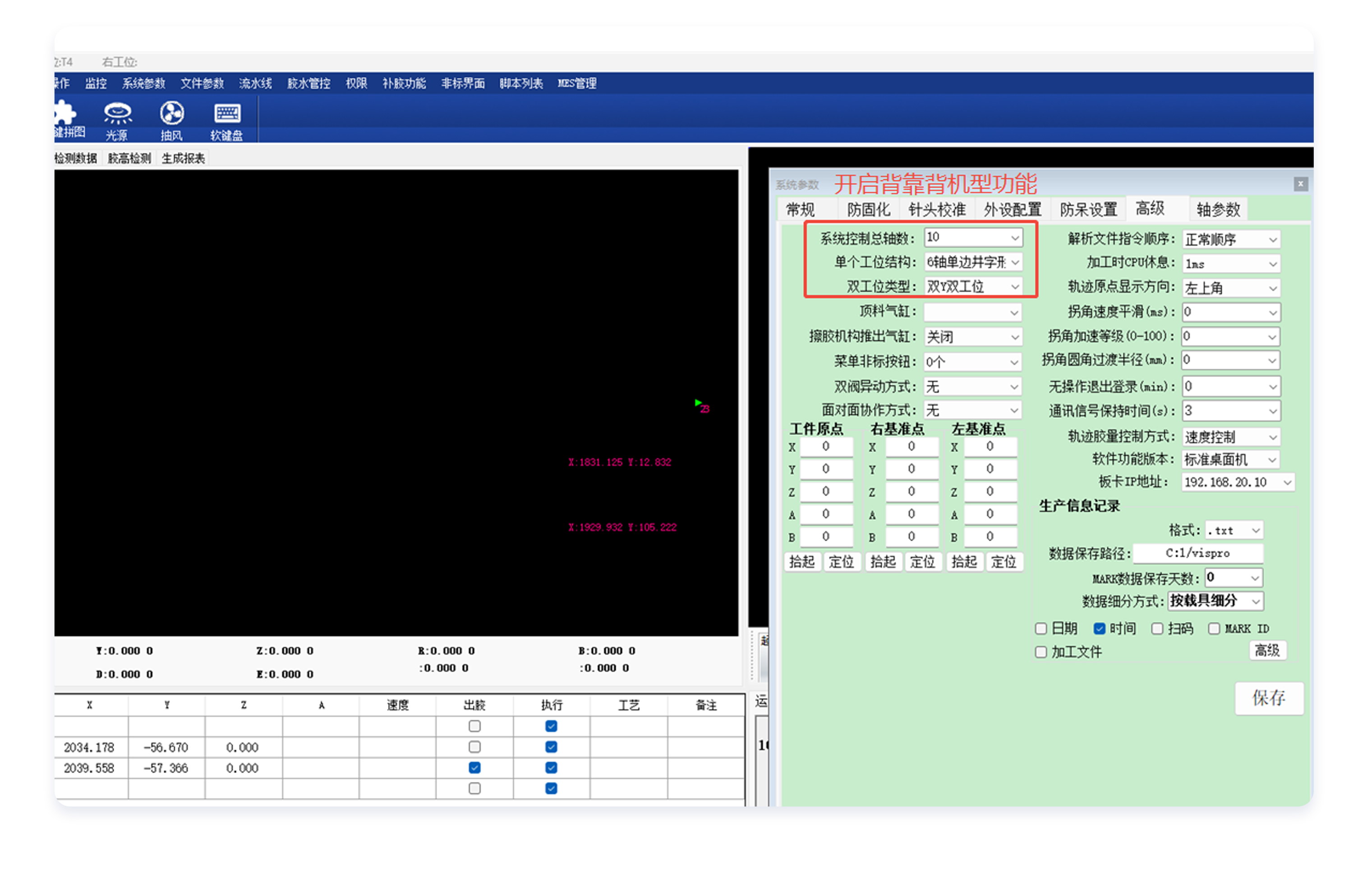Click the green arrow marker in canvas

coord(698,403)
